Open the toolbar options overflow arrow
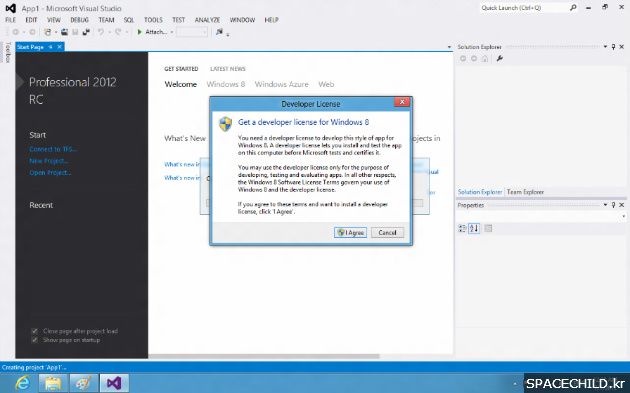This screenshot has width=630, height=393. click(x=228, y=35)
